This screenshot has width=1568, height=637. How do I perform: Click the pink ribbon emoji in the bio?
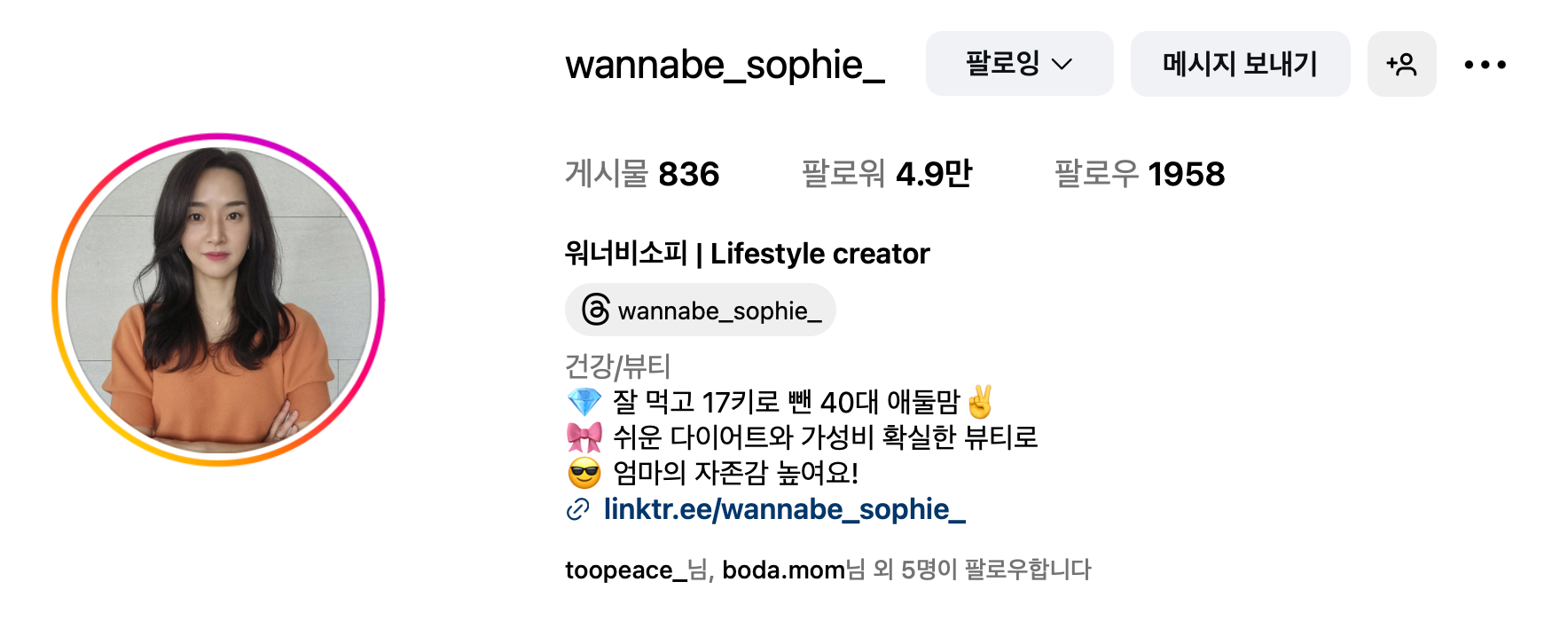(584, 437)
